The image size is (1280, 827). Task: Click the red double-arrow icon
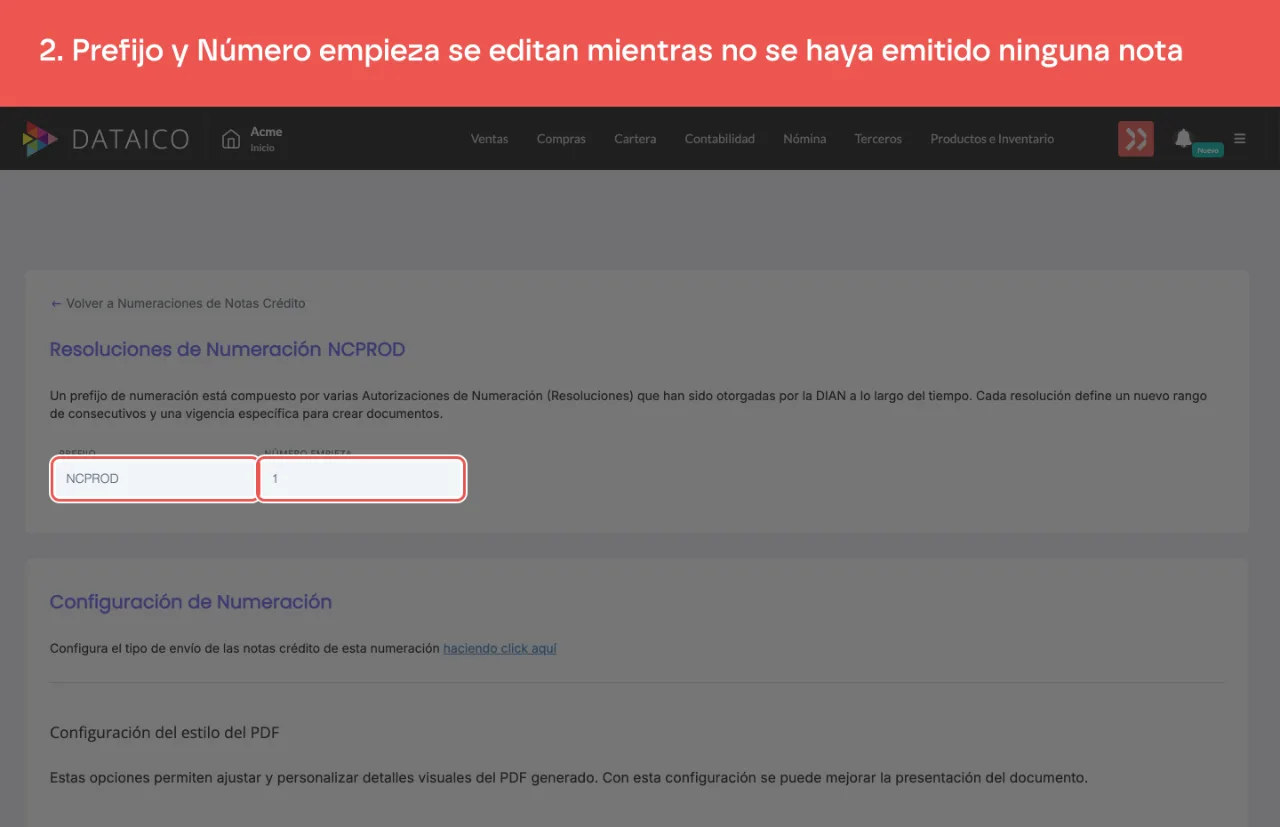click(1136, 139)
